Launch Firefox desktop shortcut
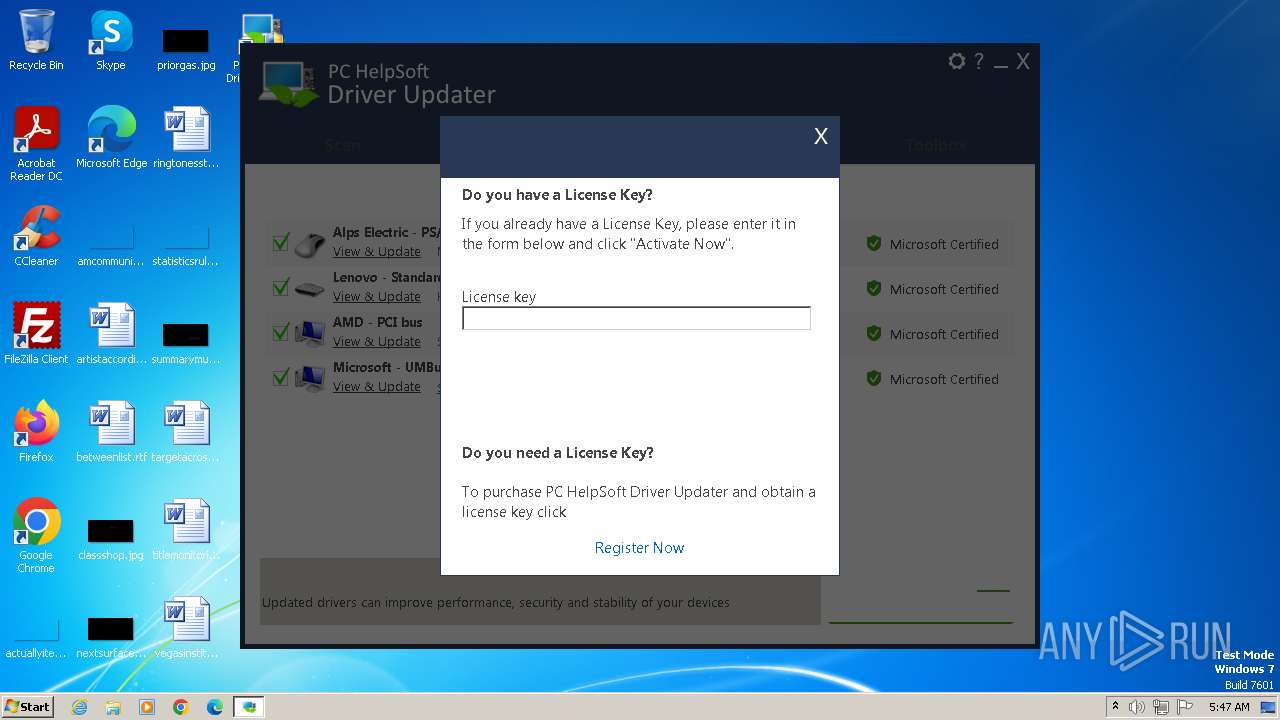The height and width of the screenshot is (720, 1280). 36,432
